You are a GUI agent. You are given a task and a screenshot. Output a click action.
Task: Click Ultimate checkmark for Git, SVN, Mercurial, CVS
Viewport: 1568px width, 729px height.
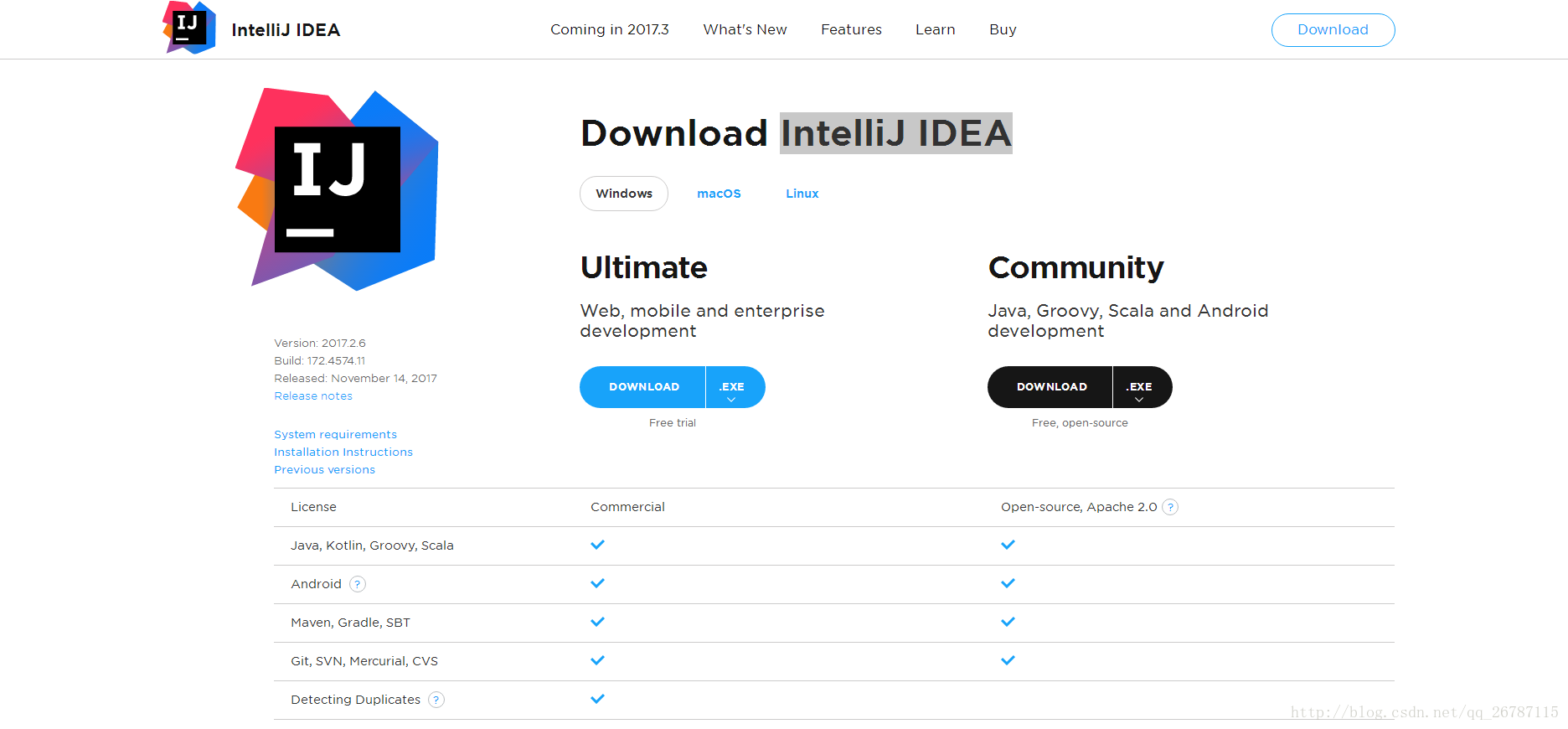pyautogui.click(x=597, y=660)
